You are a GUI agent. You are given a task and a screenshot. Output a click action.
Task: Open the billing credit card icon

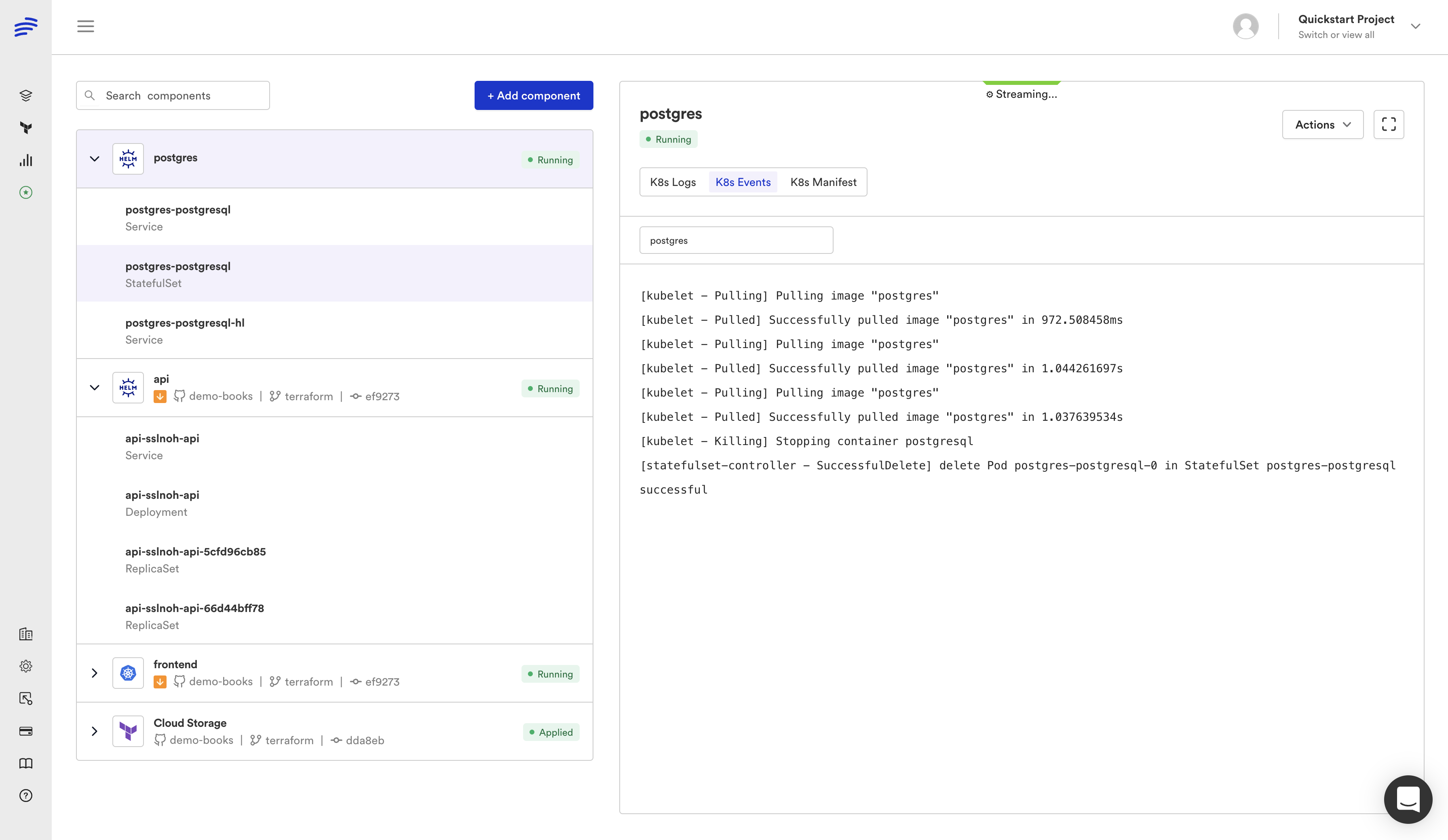click(26, 731)
